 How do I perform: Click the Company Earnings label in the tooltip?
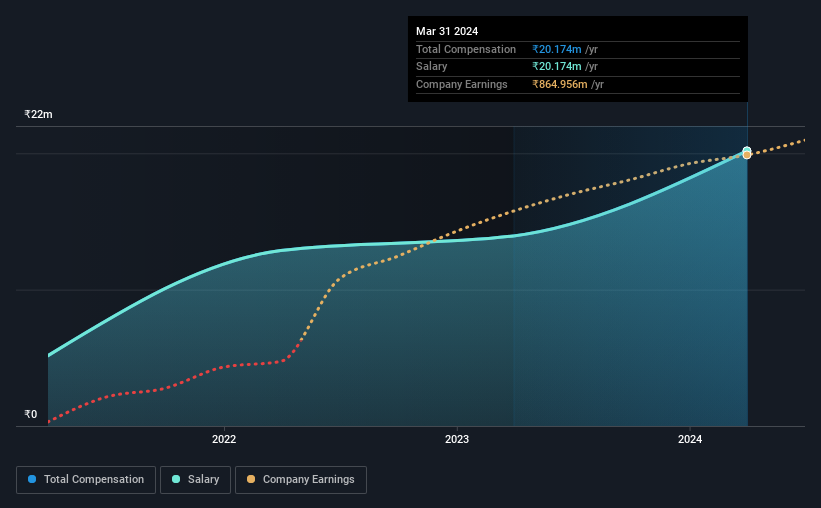tap(462, 84)
